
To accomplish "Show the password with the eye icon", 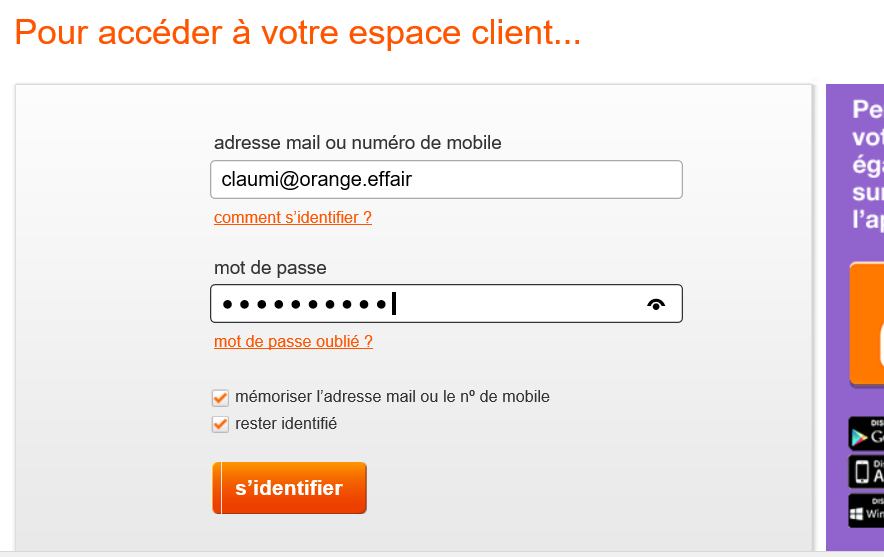I will (656, 305).
